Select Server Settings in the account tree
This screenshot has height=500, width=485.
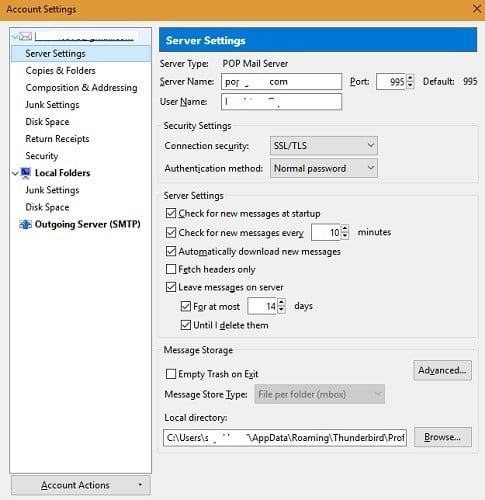pyautogui.click(x=81, y=54)
